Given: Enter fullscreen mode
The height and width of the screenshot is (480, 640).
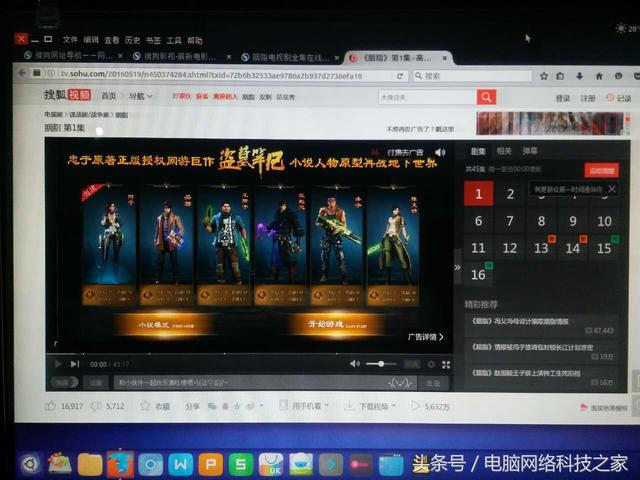Looking at the screenshot, I should (446, 365).
